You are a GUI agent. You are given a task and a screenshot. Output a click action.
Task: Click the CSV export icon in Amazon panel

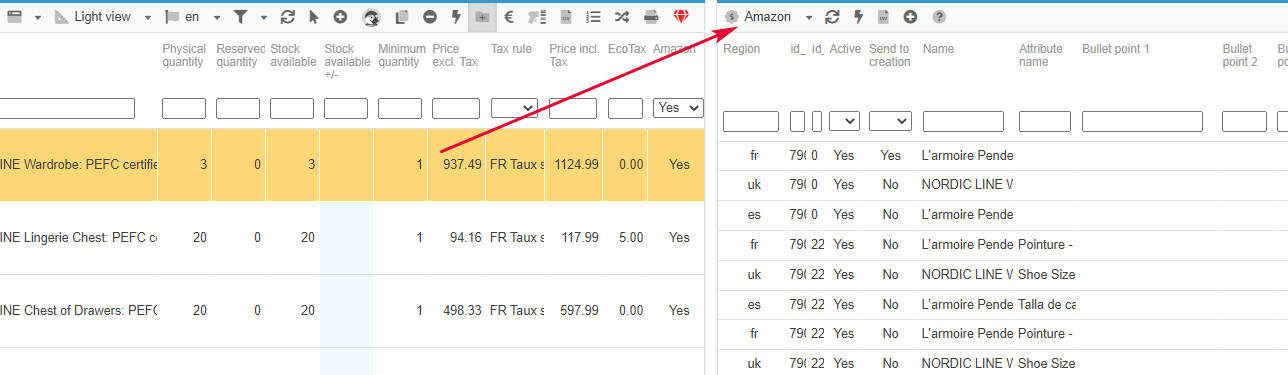coord(884,17)
